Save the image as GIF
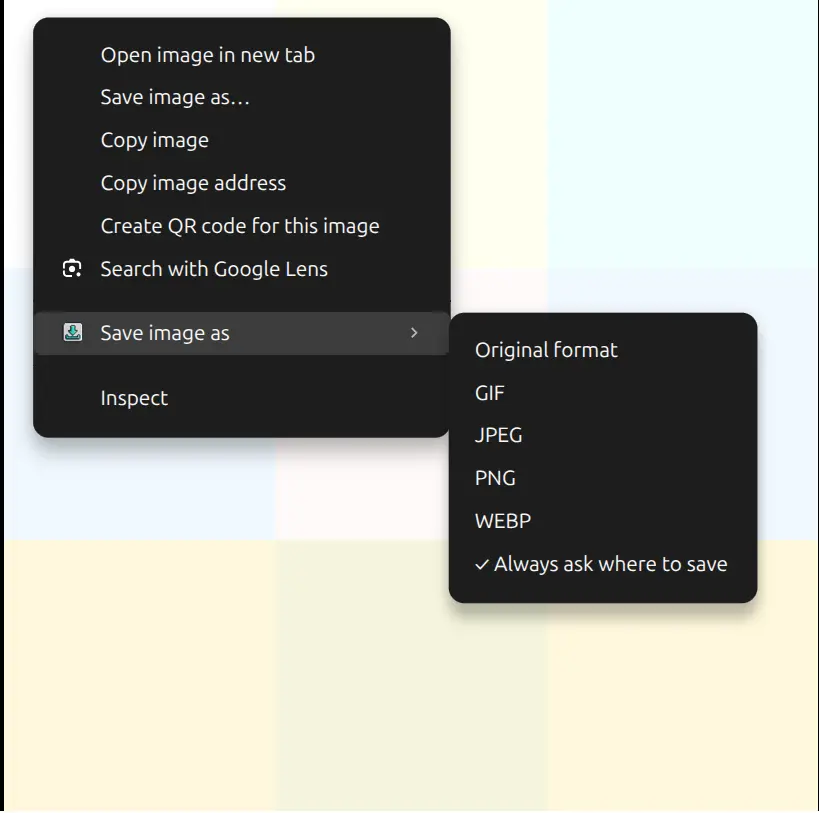 (x=489, y=393)
